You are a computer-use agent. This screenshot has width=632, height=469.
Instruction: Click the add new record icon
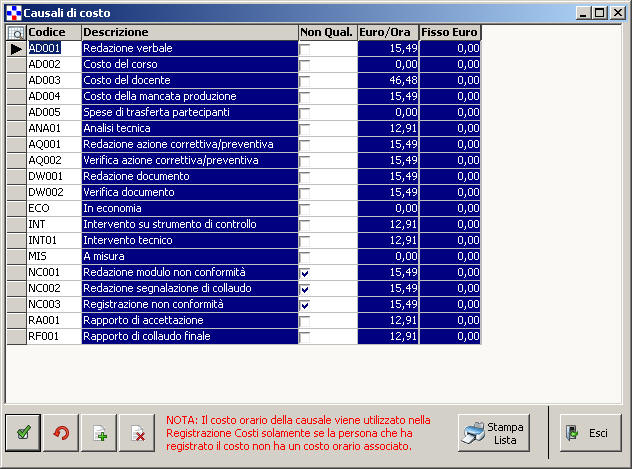[x=99, y=432]
